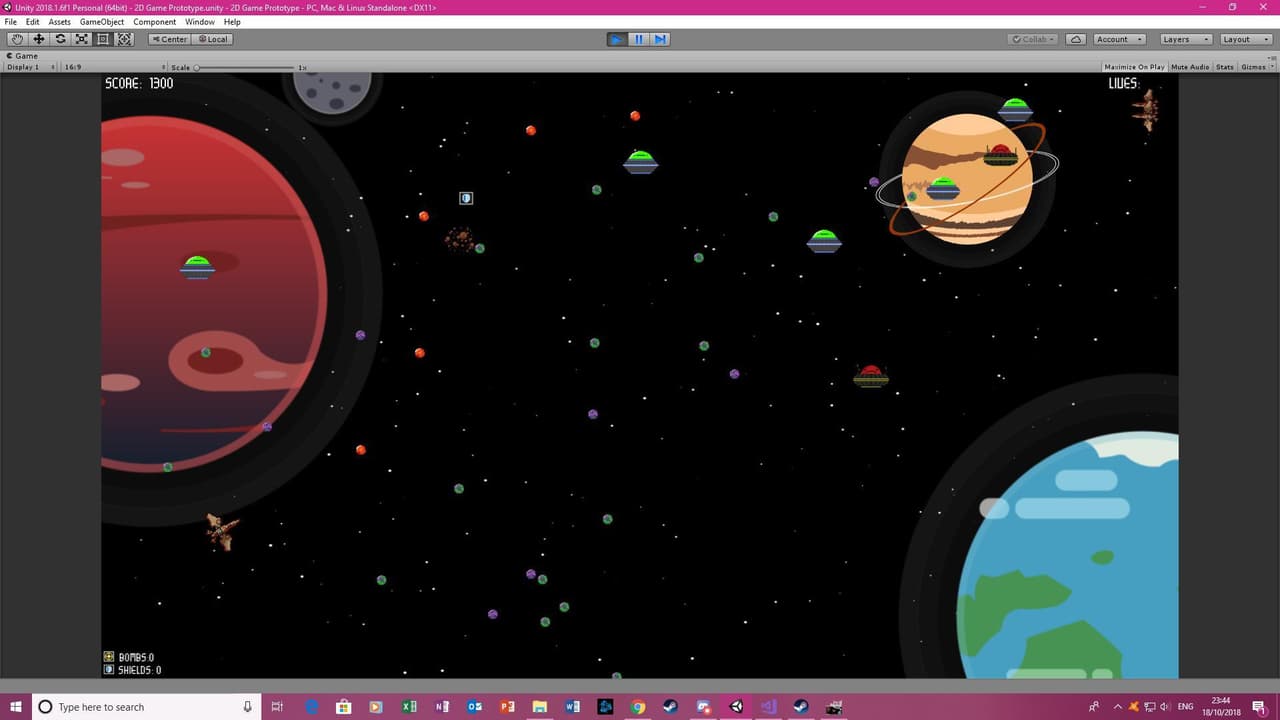Click the Windows search box
This screenshot has width=1280, height=720.
(x=146, y=707)
